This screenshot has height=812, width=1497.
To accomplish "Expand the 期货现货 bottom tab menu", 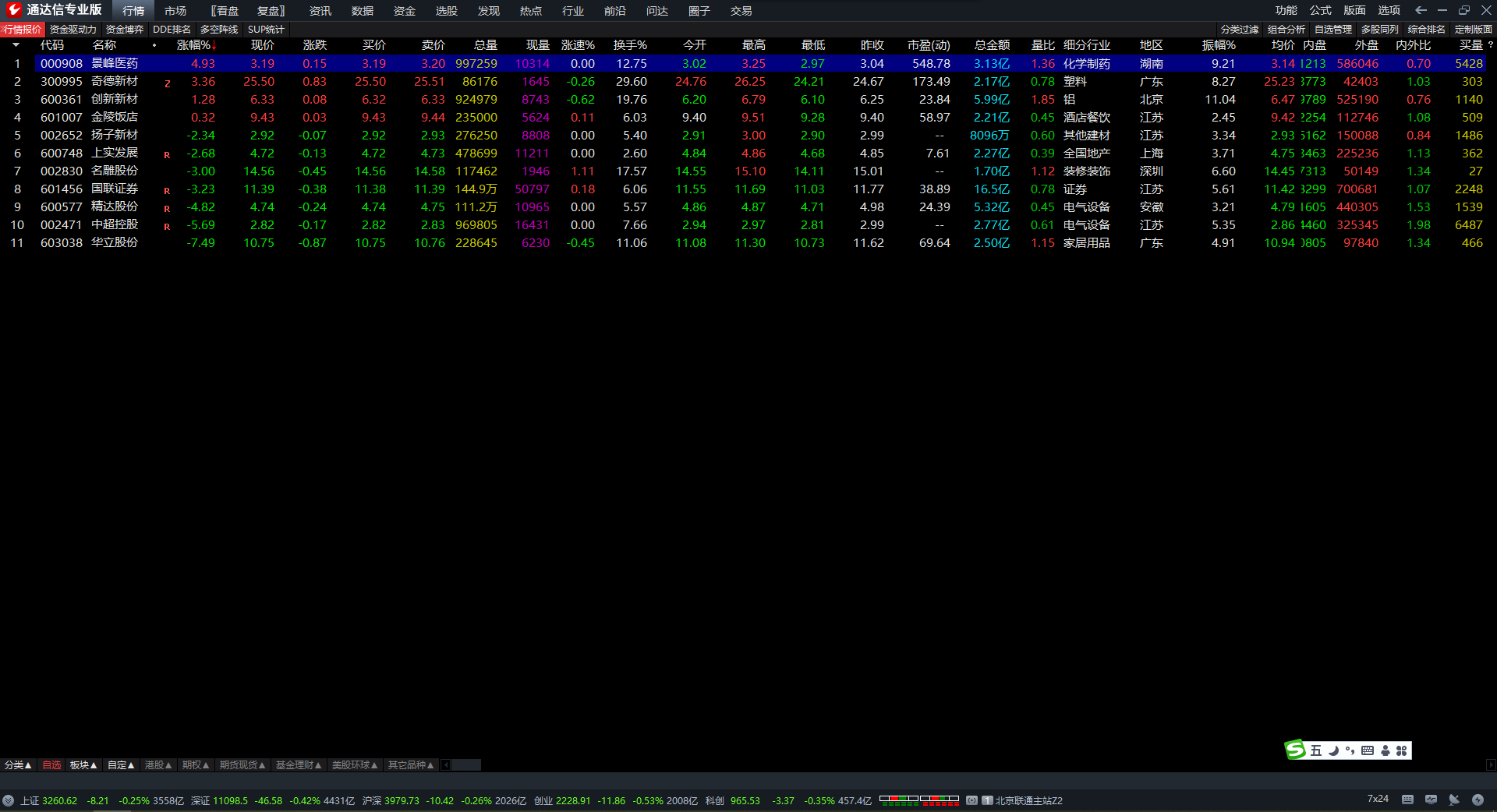I will (242, 765).
